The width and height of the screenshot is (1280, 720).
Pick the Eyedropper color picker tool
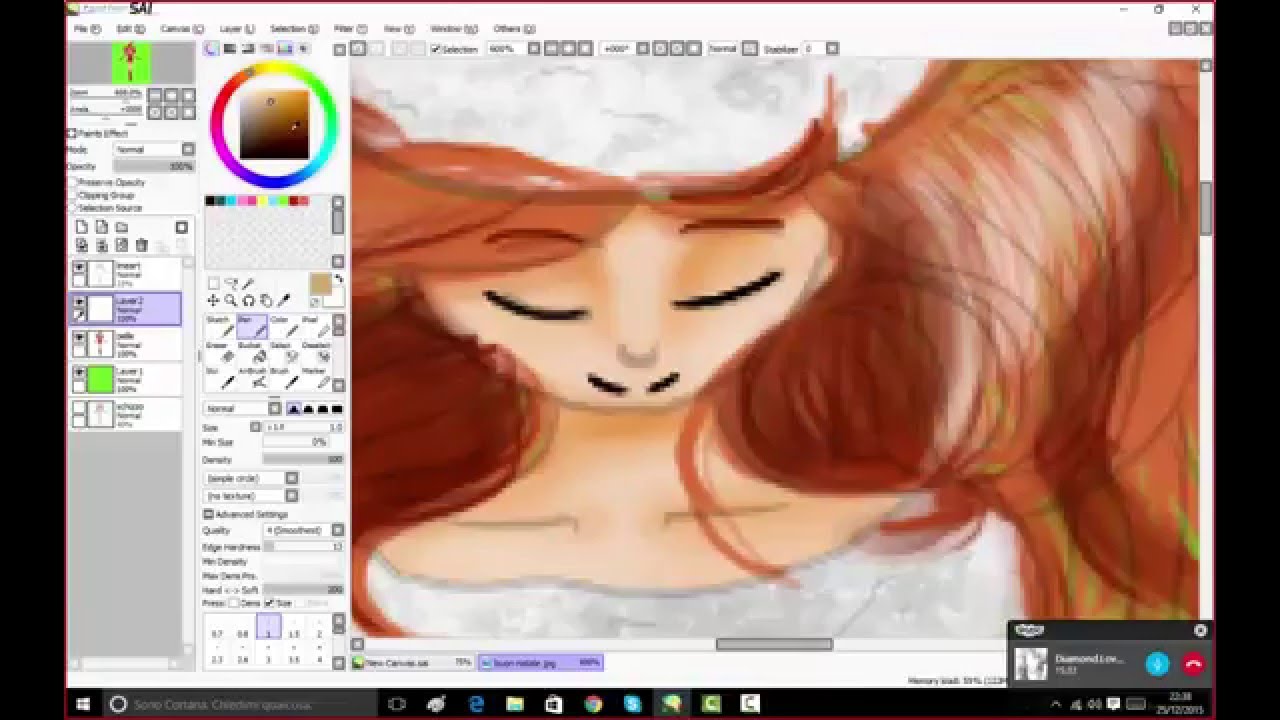click(284, 300)
